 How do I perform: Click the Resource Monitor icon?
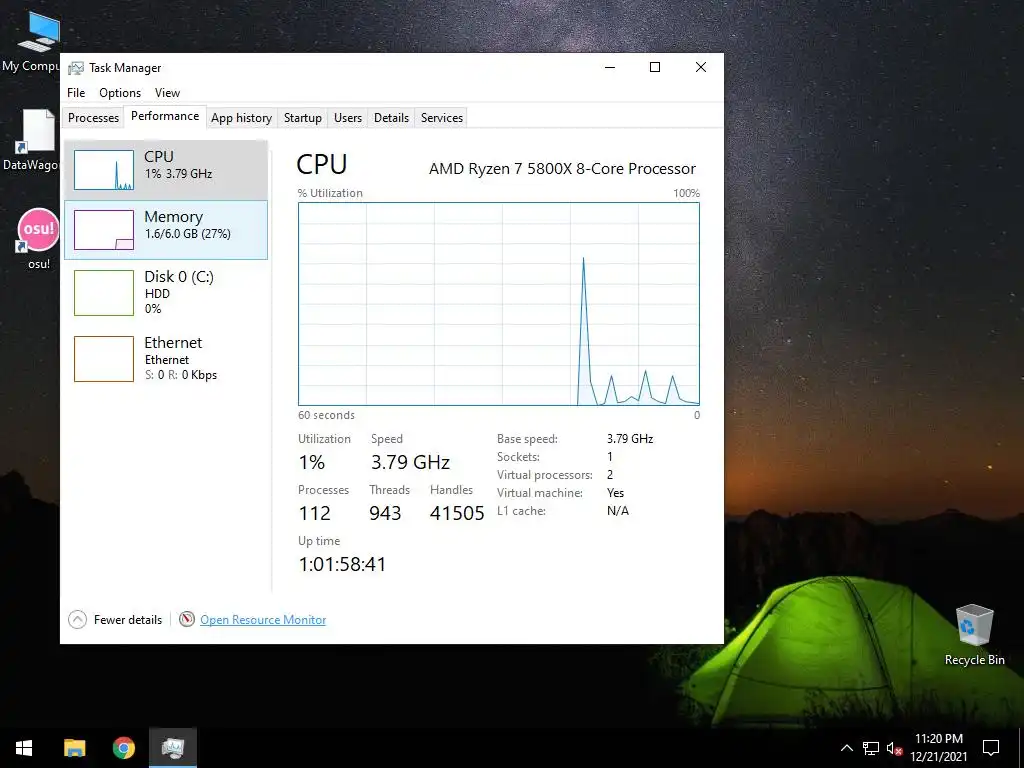click(187, 619)
